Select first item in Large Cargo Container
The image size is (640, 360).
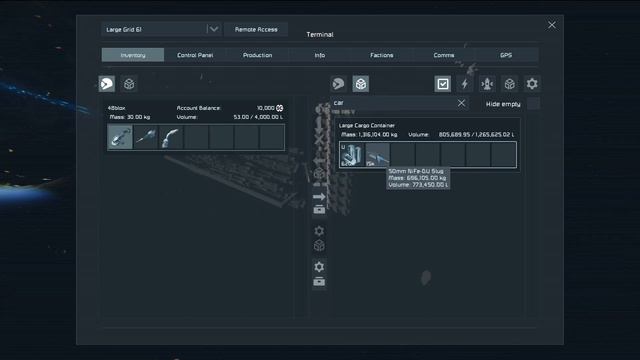click(352, 155)
